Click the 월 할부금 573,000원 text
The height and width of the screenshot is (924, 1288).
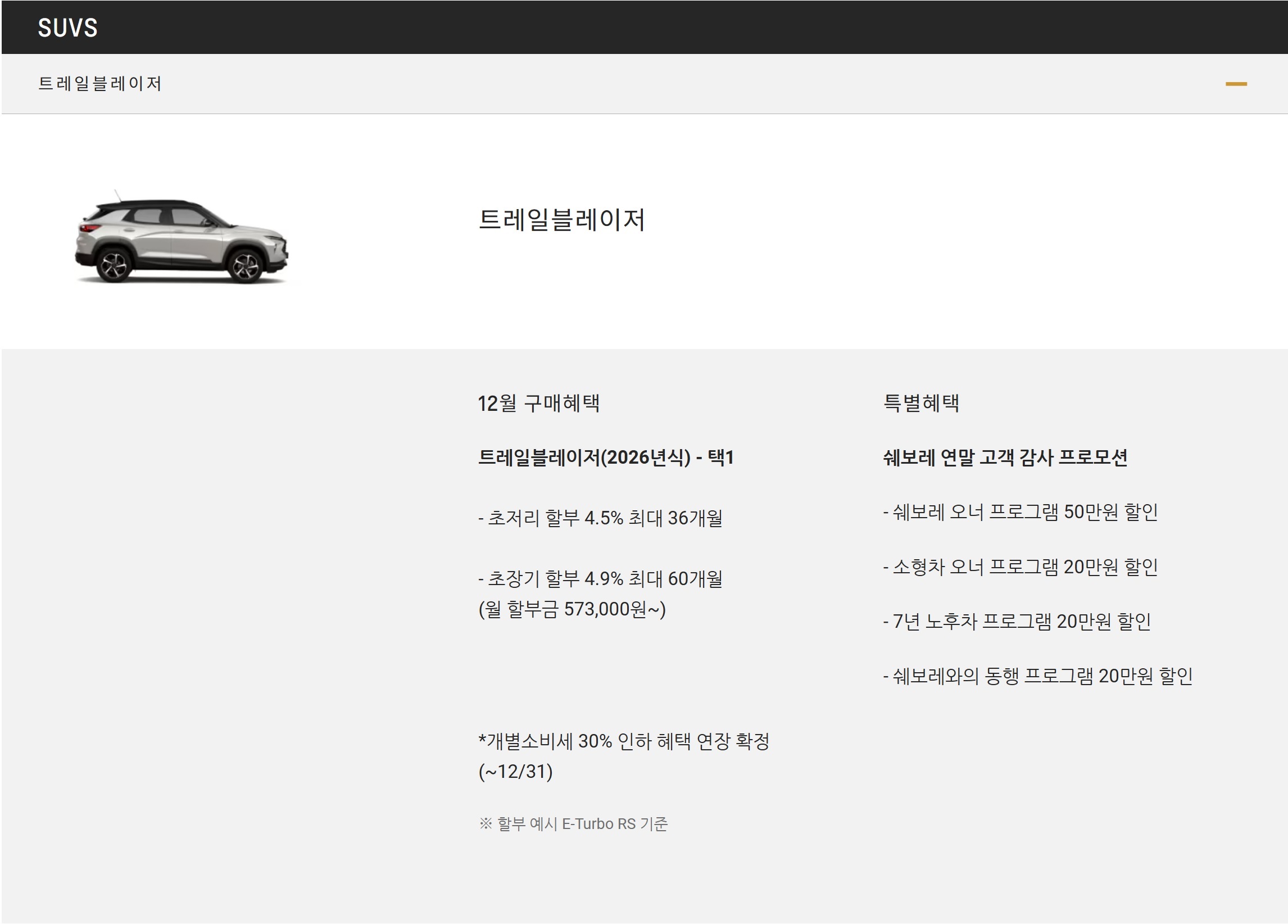pos(572,609)
